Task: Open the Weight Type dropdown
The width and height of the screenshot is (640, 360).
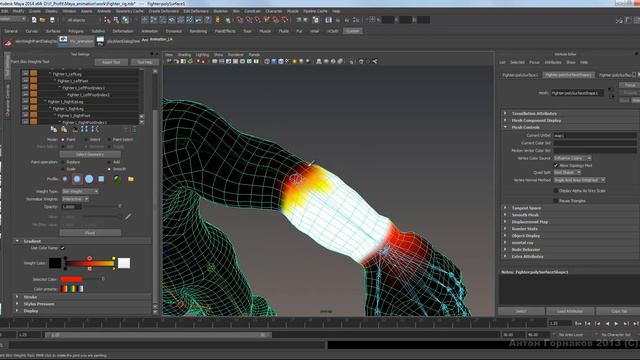Action: pos(80,191)
